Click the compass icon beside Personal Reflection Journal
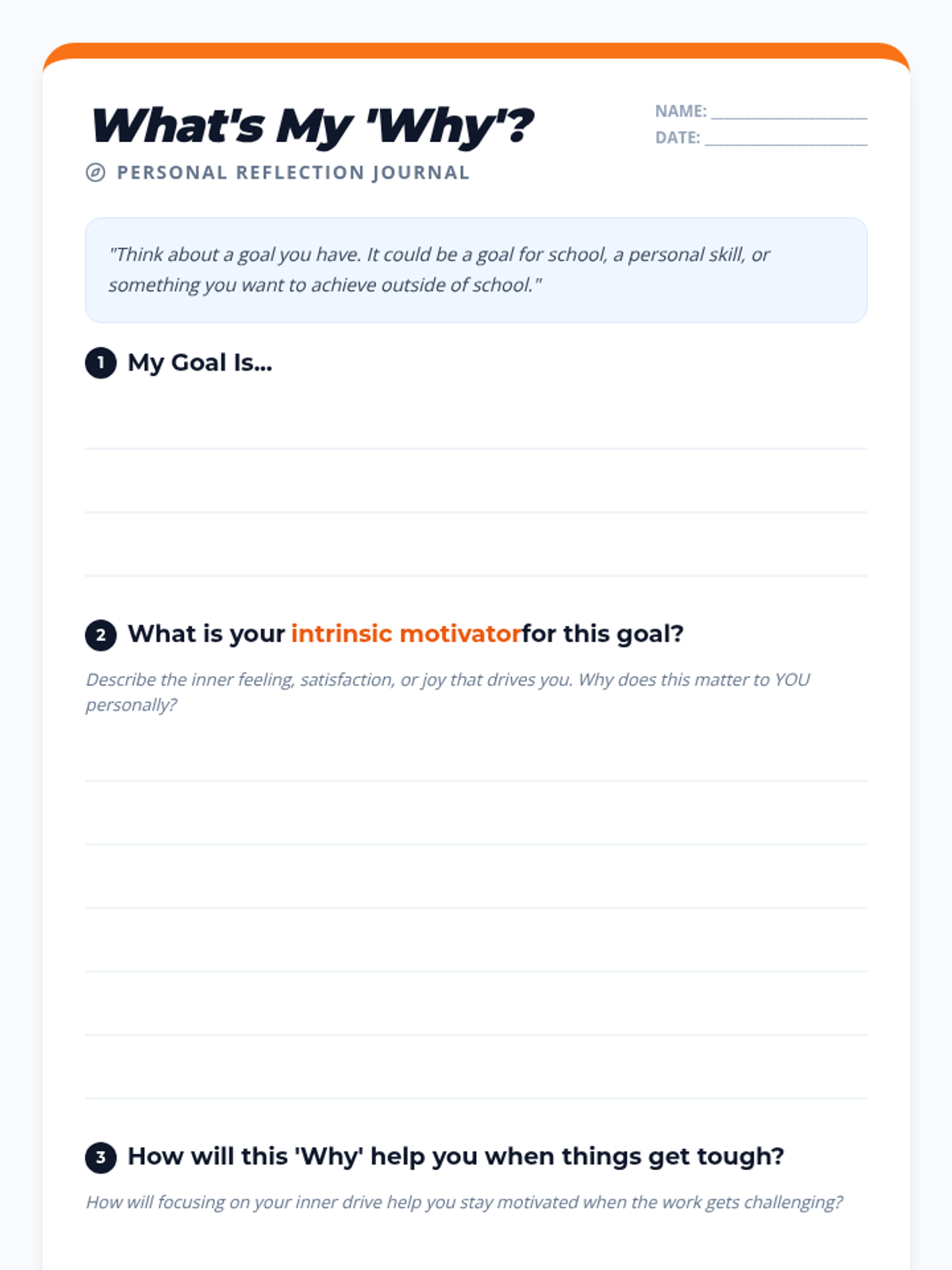The height and width of the screenshot is (1270, 952). (95, 172)
